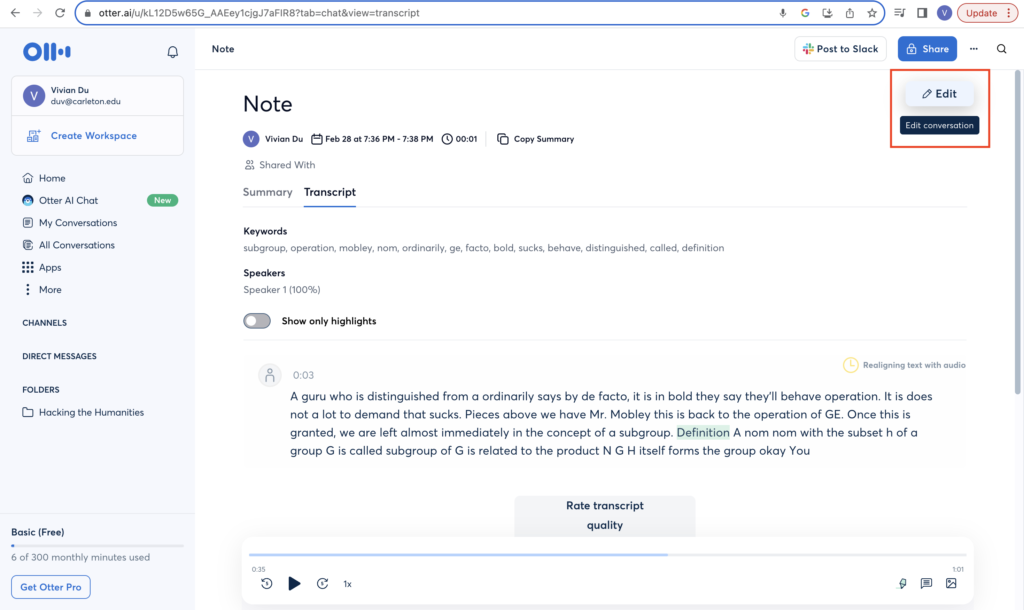Click the Edit conversation button
1024x610 pixels.
[x=939, y=94]
